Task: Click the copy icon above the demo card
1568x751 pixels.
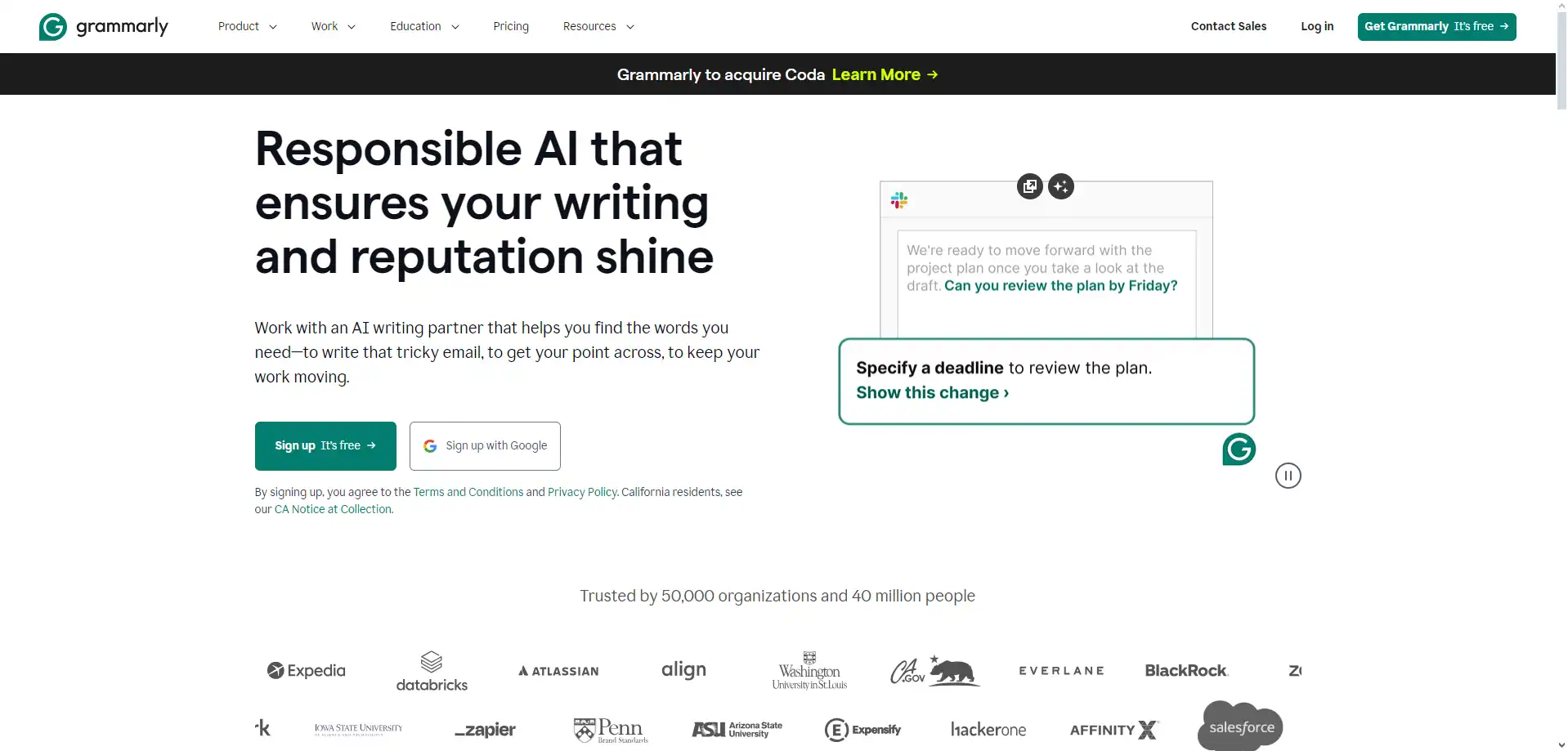Action: click(x=1030, y=186)
